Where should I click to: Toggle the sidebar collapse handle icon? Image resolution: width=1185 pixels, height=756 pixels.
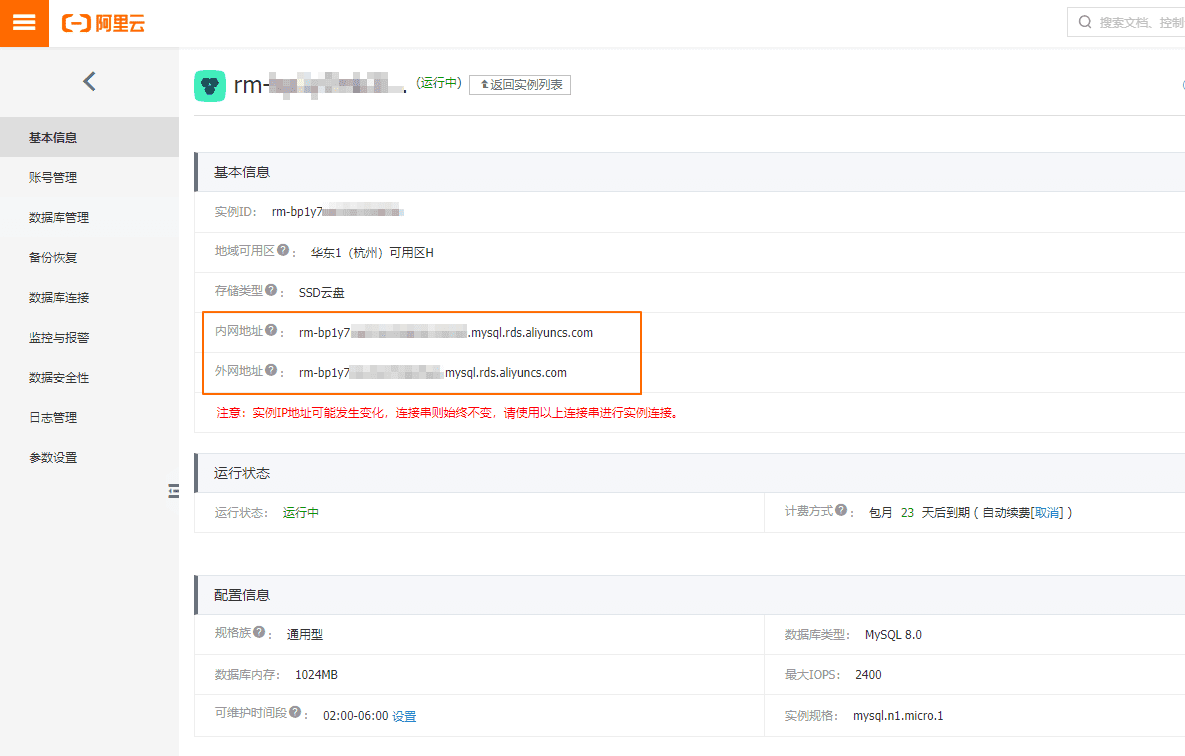click(x=174, y=491)
